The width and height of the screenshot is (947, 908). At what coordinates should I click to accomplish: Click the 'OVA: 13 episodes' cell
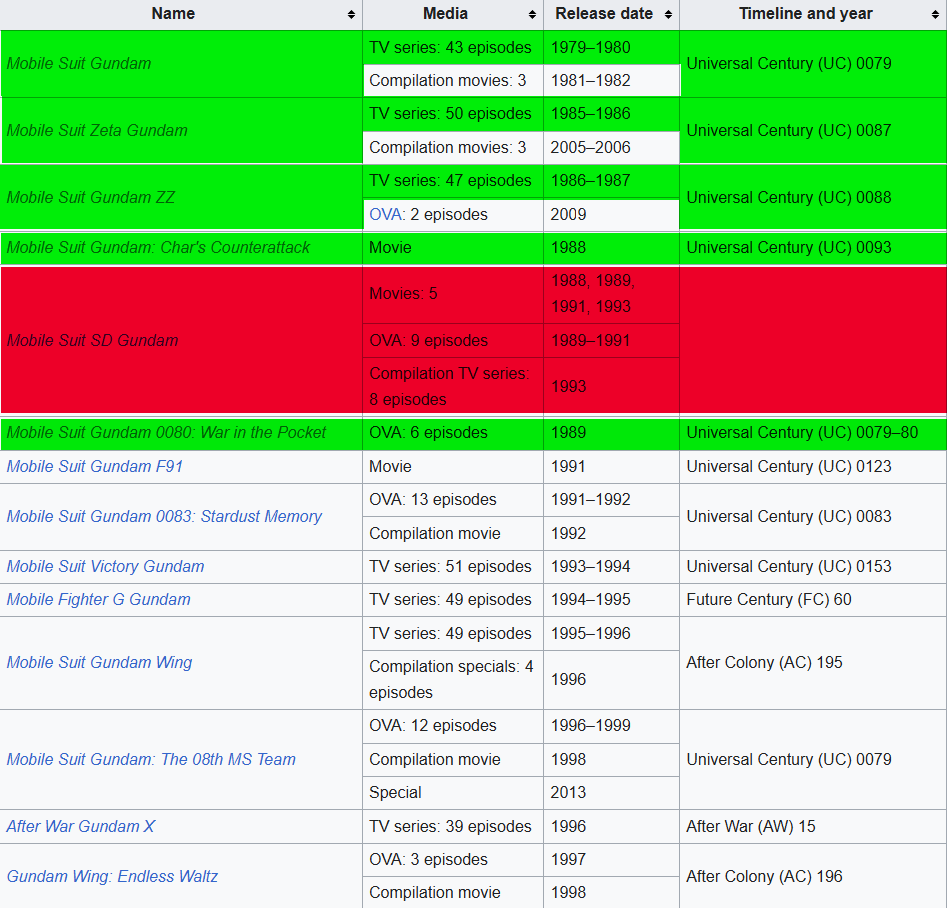pos(453,500)
